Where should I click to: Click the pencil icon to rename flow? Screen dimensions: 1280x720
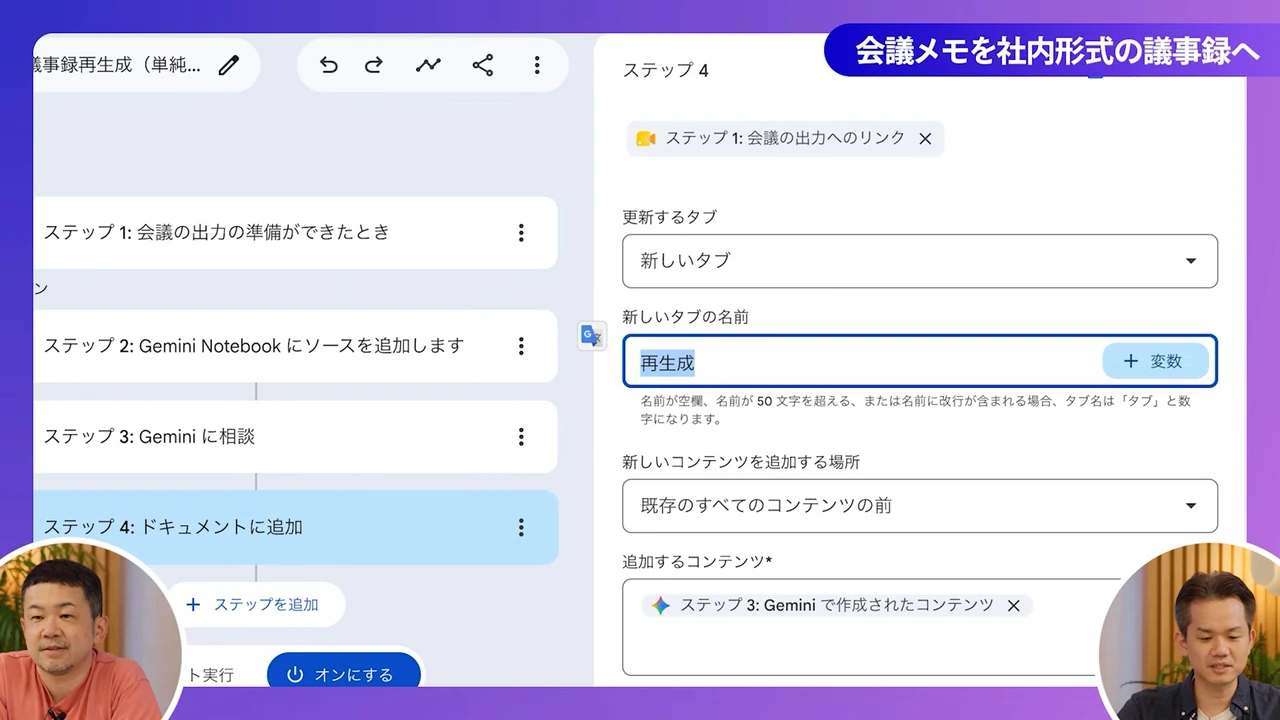tap(229, 66)
